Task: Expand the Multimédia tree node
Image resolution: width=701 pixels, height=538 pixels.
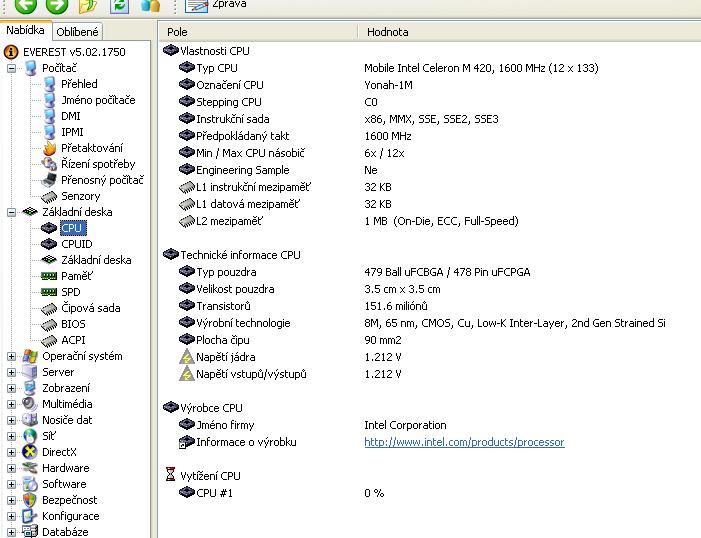Action: (x=12, y=404)
